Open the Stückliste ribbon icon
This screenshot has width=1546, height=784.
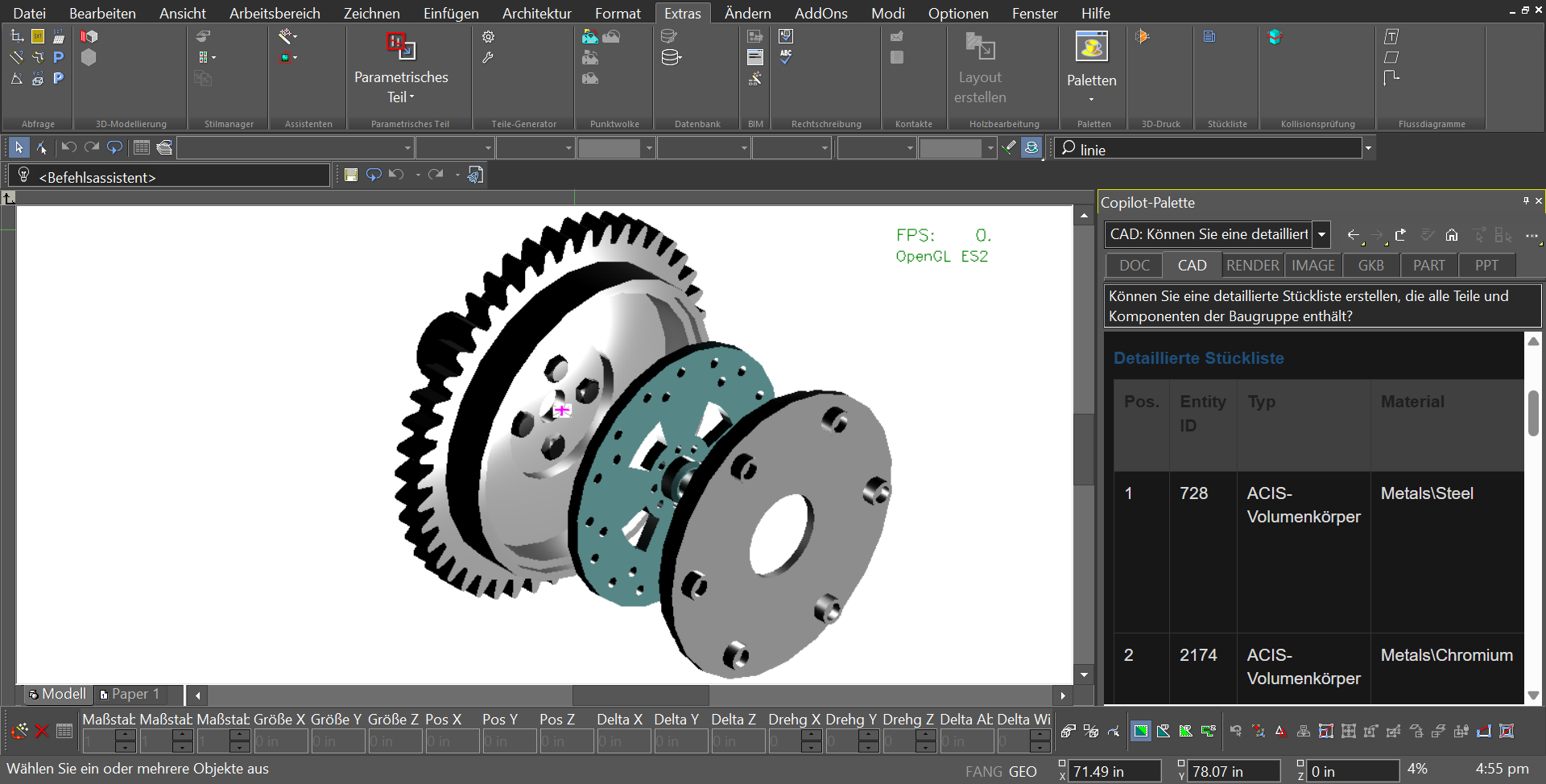point(1209,37)
